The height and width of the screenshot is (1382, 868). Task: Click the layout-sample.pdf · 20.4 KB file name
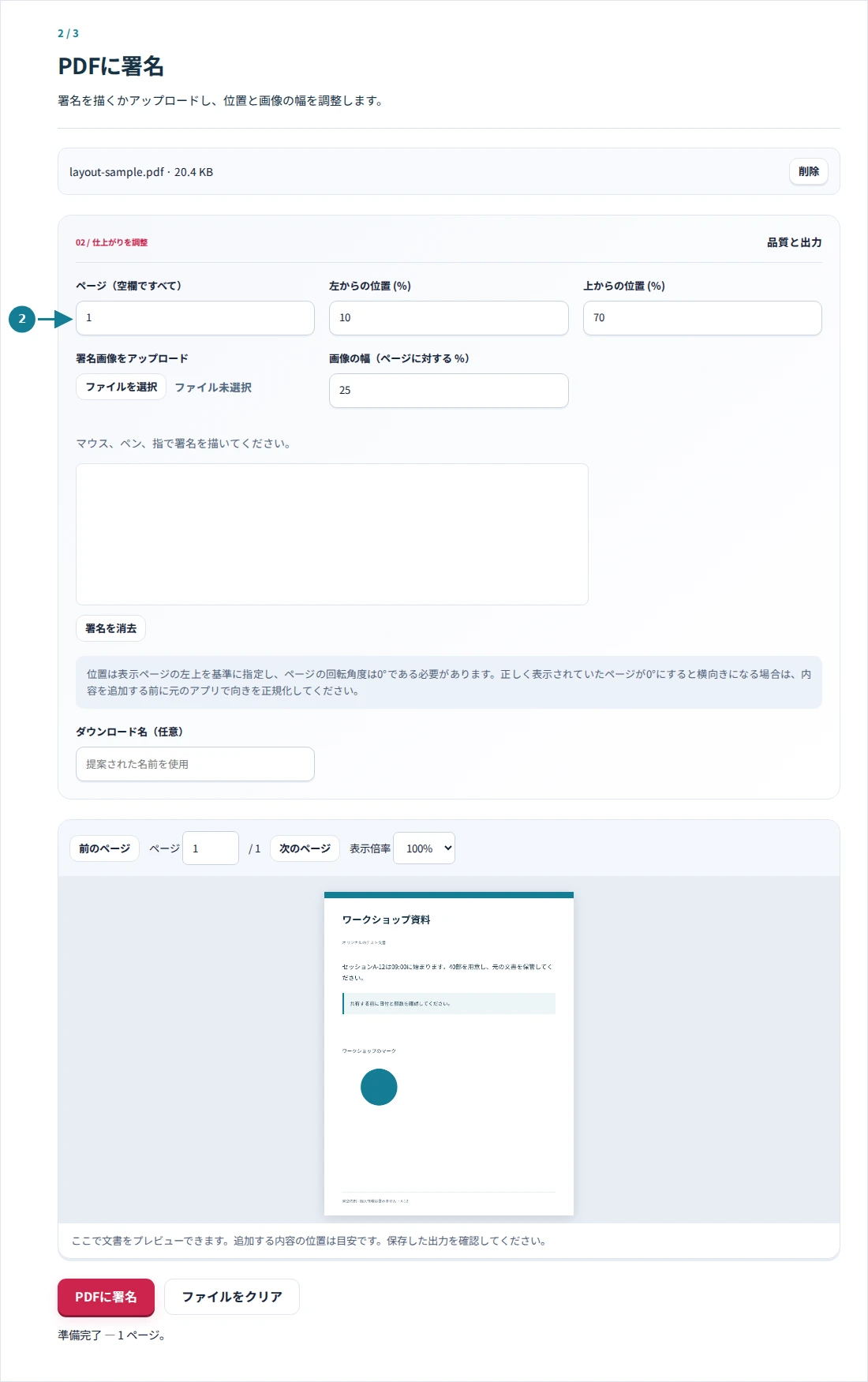point(141,172)
